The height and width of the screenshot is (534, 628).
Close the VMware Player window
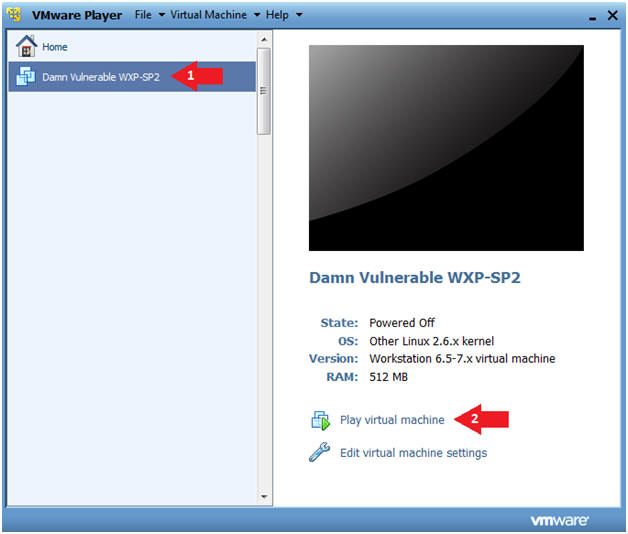click(612, 15)
